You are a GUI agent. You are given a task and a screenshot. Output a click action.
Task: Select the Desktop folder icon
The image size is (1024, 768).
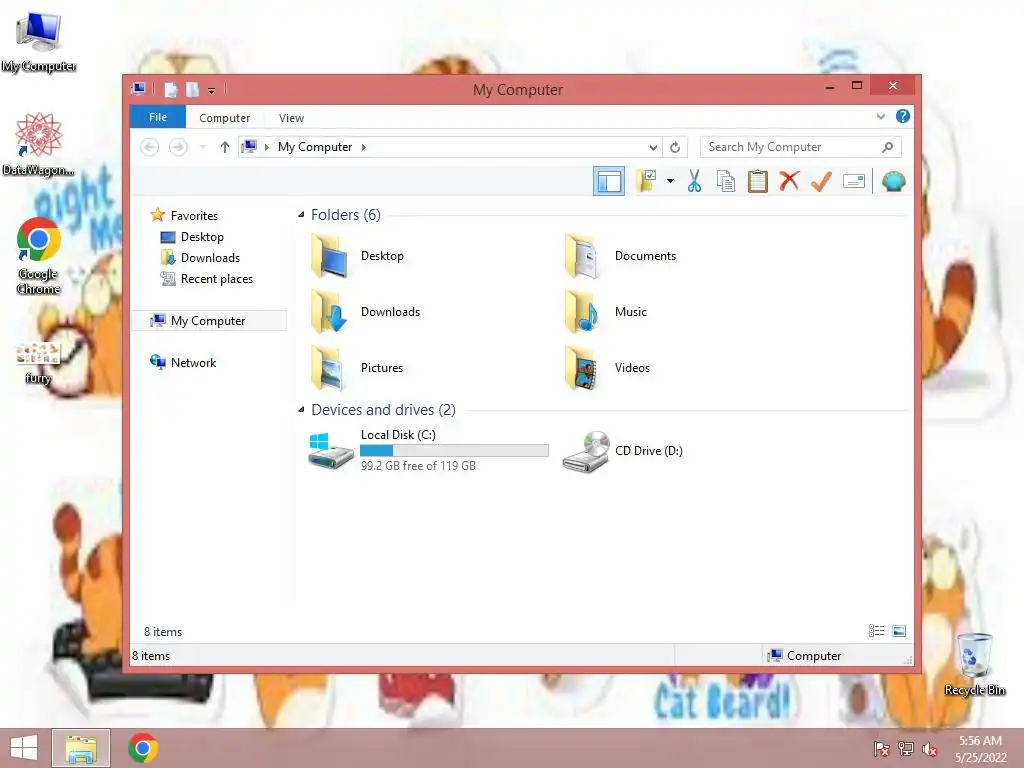pyautogui.click(x=329, y=256)
